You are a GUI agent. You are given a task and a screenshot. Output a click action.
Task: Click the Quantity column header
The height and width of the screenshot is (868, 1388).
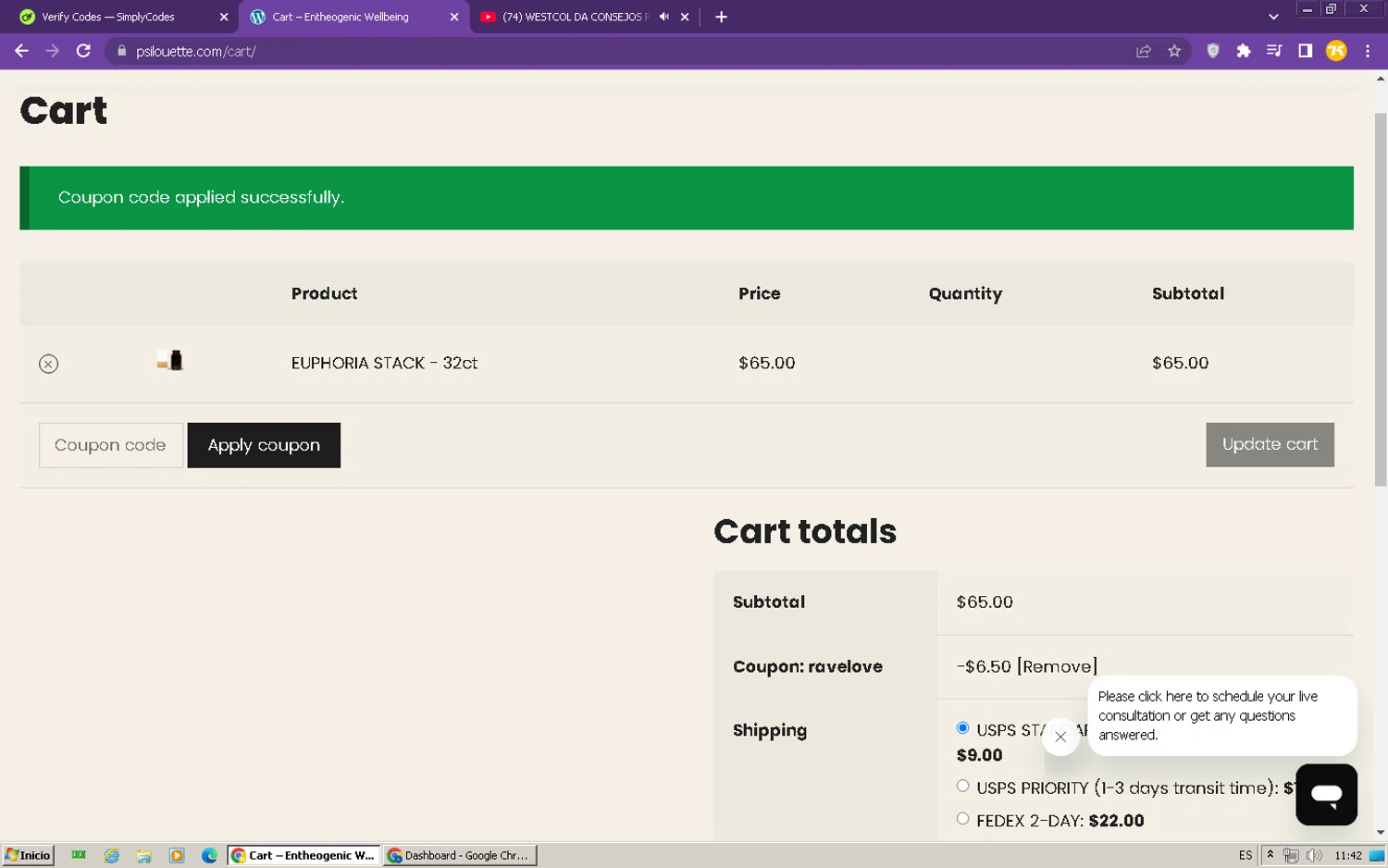click(x=965, y=294)
